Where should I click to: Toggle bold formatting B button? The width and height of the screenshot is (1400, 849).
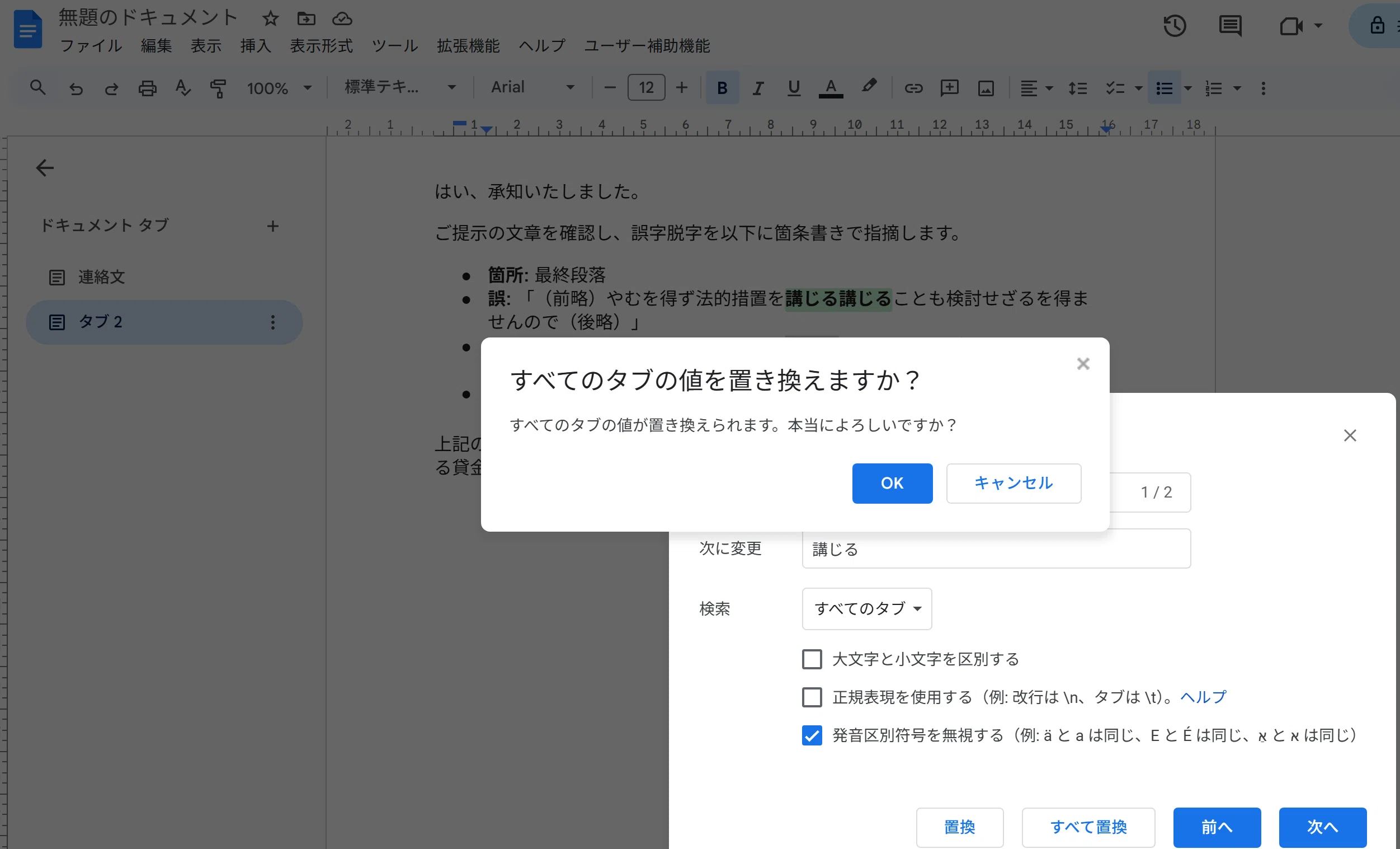[x=722, y=87]
